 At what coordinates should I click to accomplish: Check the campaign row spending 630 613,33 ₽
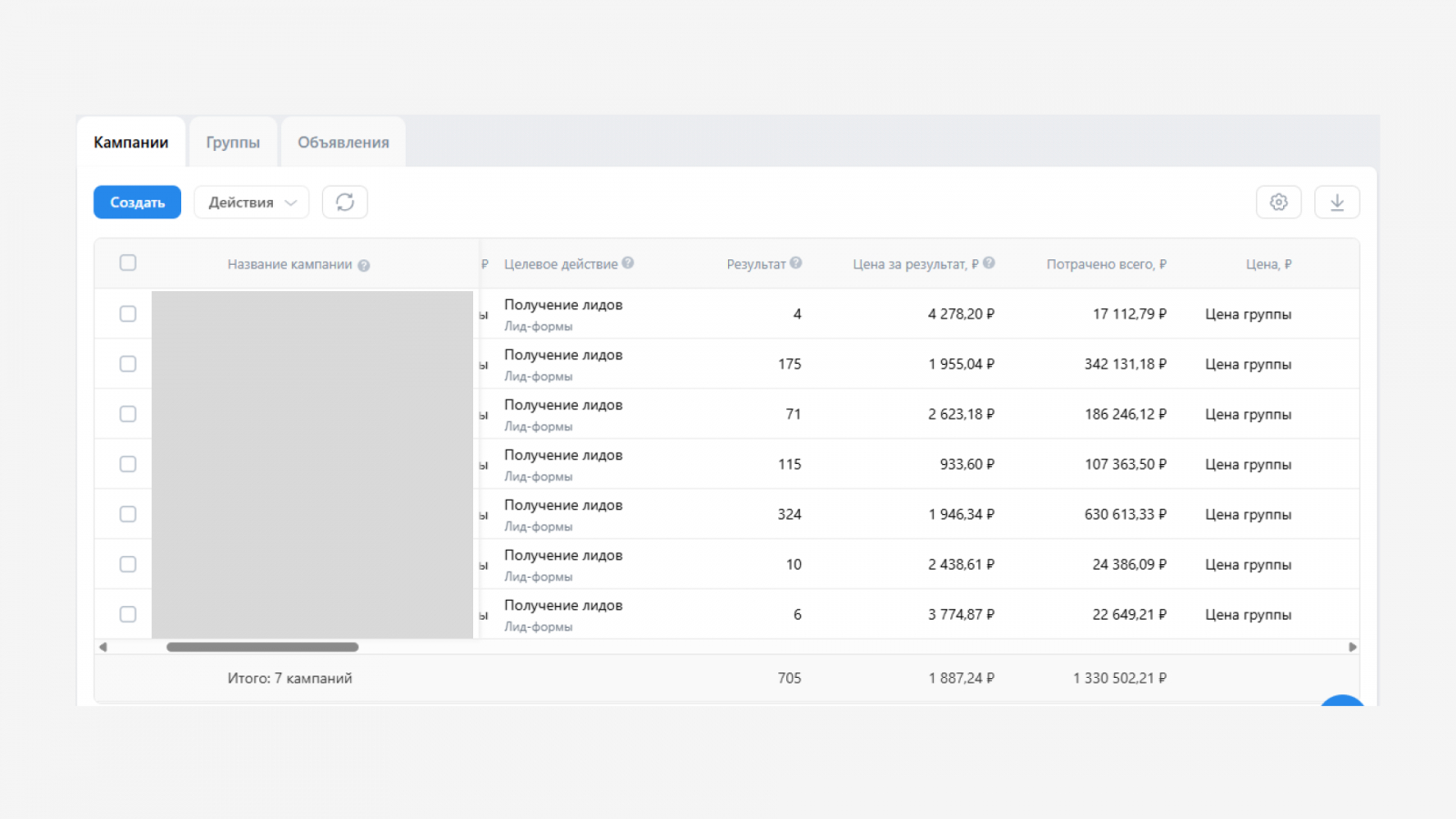tap(128, 514)
